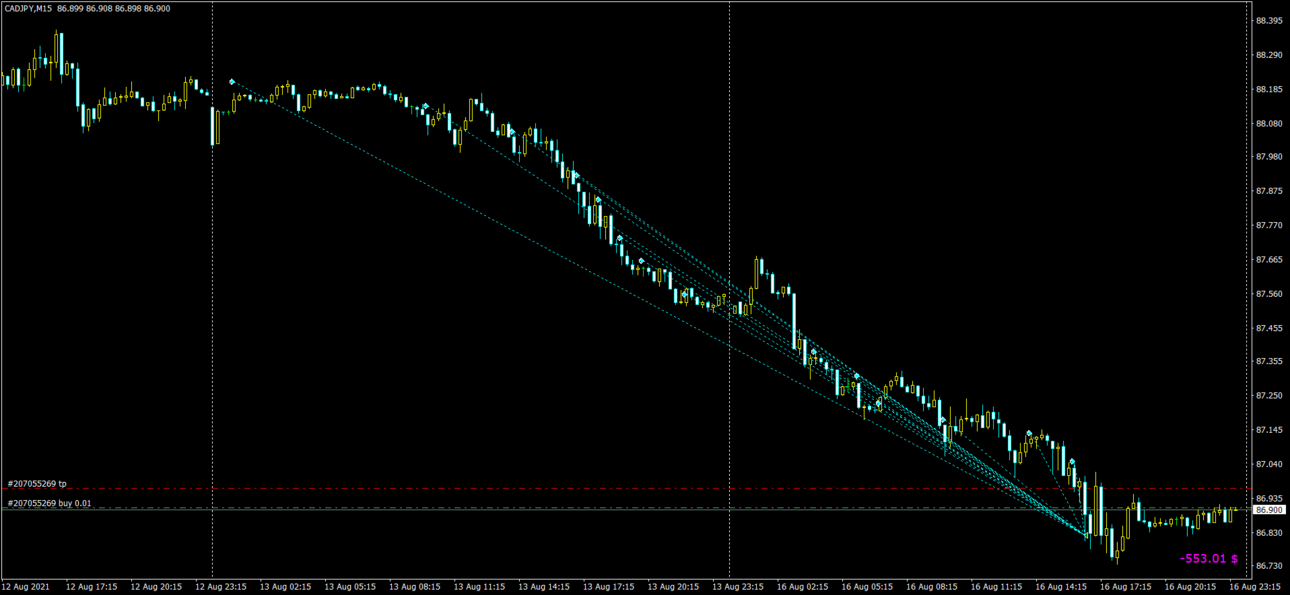Click price scale label 87.355
Screen dimensions: 1290x595
tap(1269, 361)
